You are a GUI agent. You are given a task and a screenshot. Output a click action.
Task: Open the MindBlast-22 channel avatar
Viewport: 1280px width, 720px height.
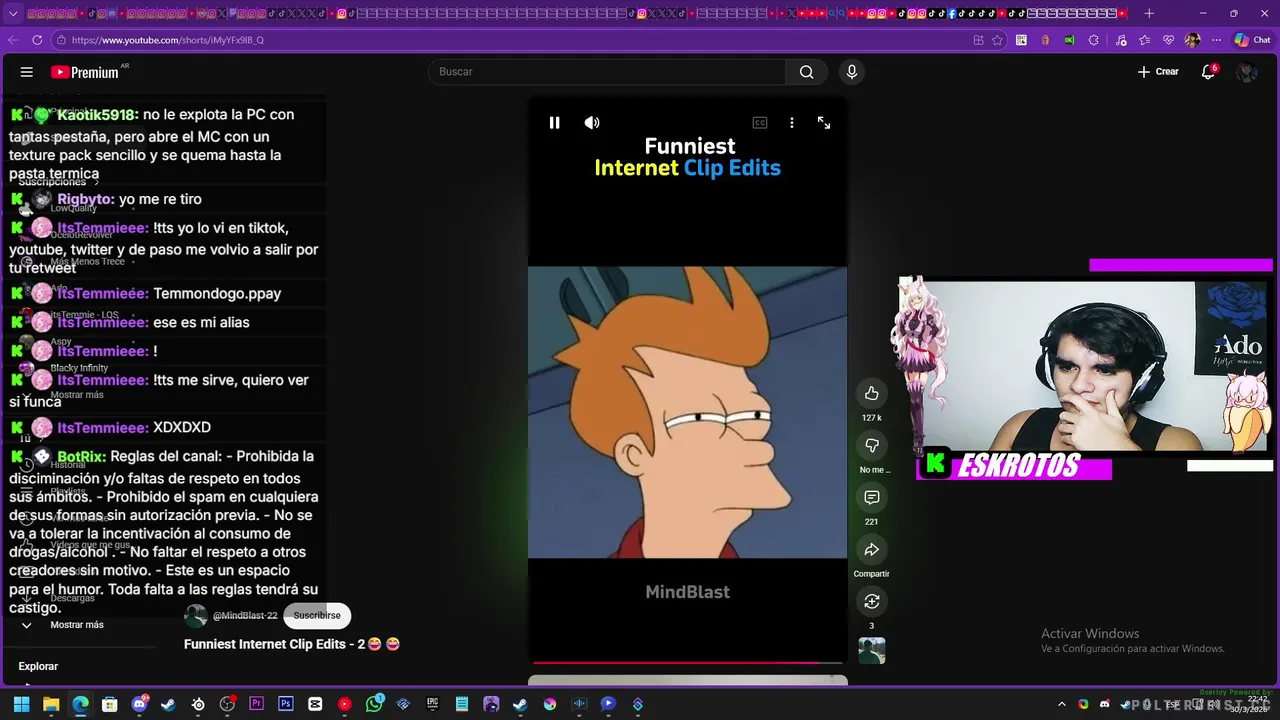(x=196, y=616)
